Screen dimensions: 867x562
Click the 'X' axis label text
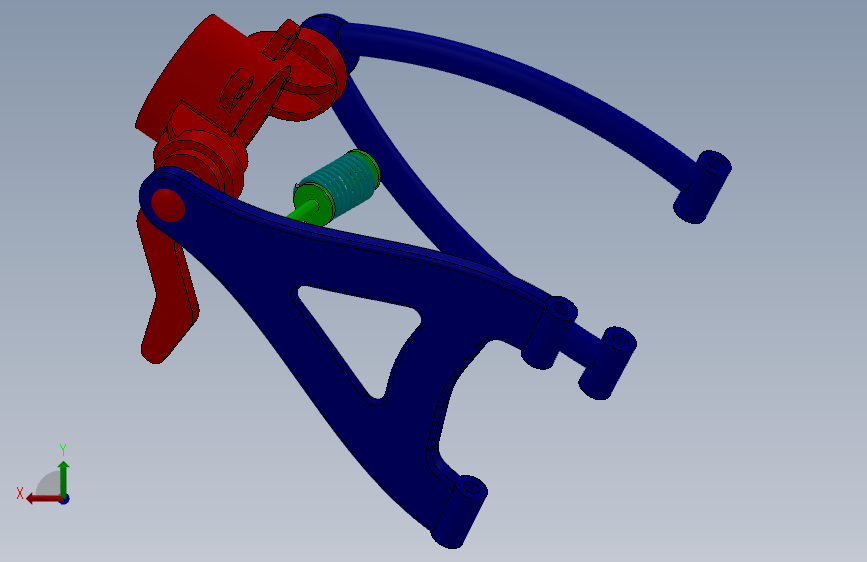[x=20, y=493]
